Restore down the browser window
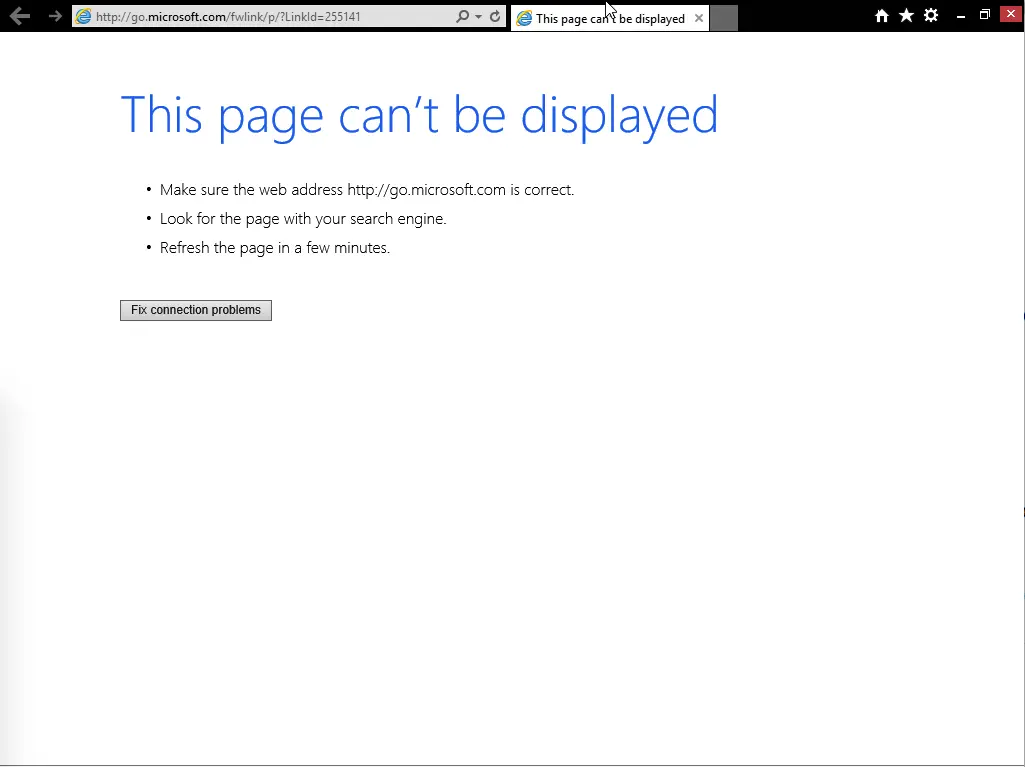This screenshot has width=1025, height=767. [984, 14]
